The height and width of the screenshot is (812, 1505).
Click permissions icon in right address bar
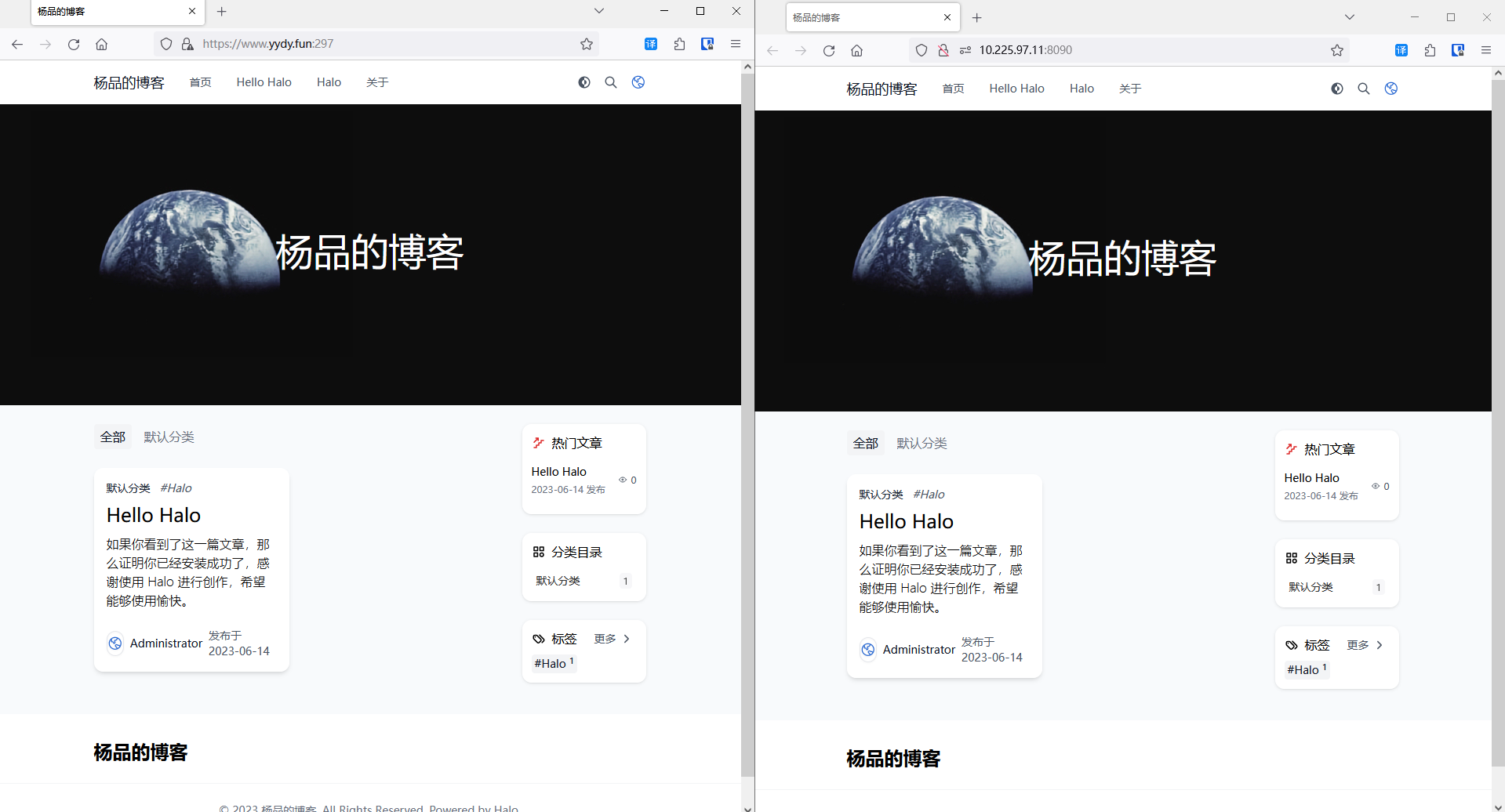click(965, 50)
